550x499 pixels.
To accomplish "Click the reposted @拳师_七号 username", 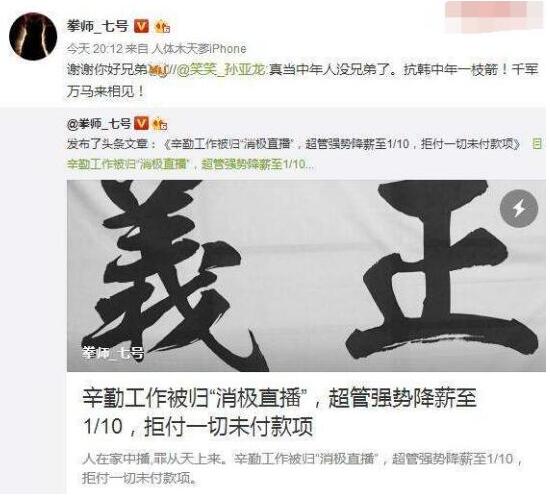I will [99, 123].
